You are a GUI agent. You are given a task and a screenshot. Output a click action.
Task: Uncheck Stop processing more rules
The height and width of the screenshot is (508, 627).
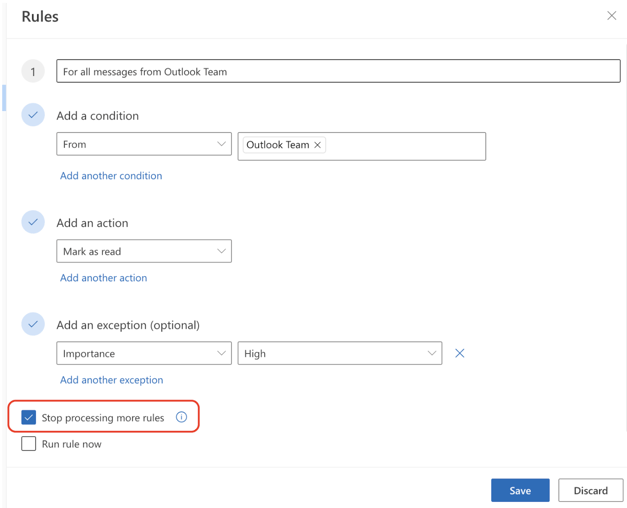point(29,417)
